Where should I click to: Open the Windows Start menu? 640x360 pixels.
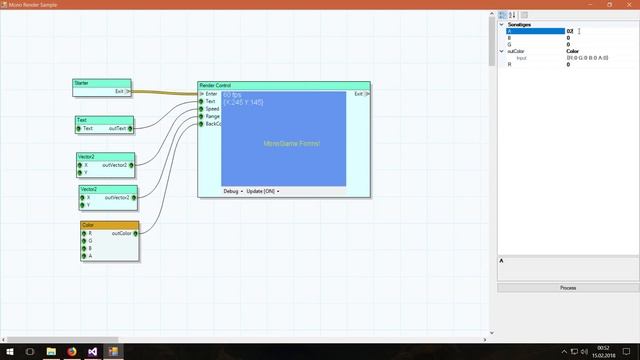pos(10,351)
